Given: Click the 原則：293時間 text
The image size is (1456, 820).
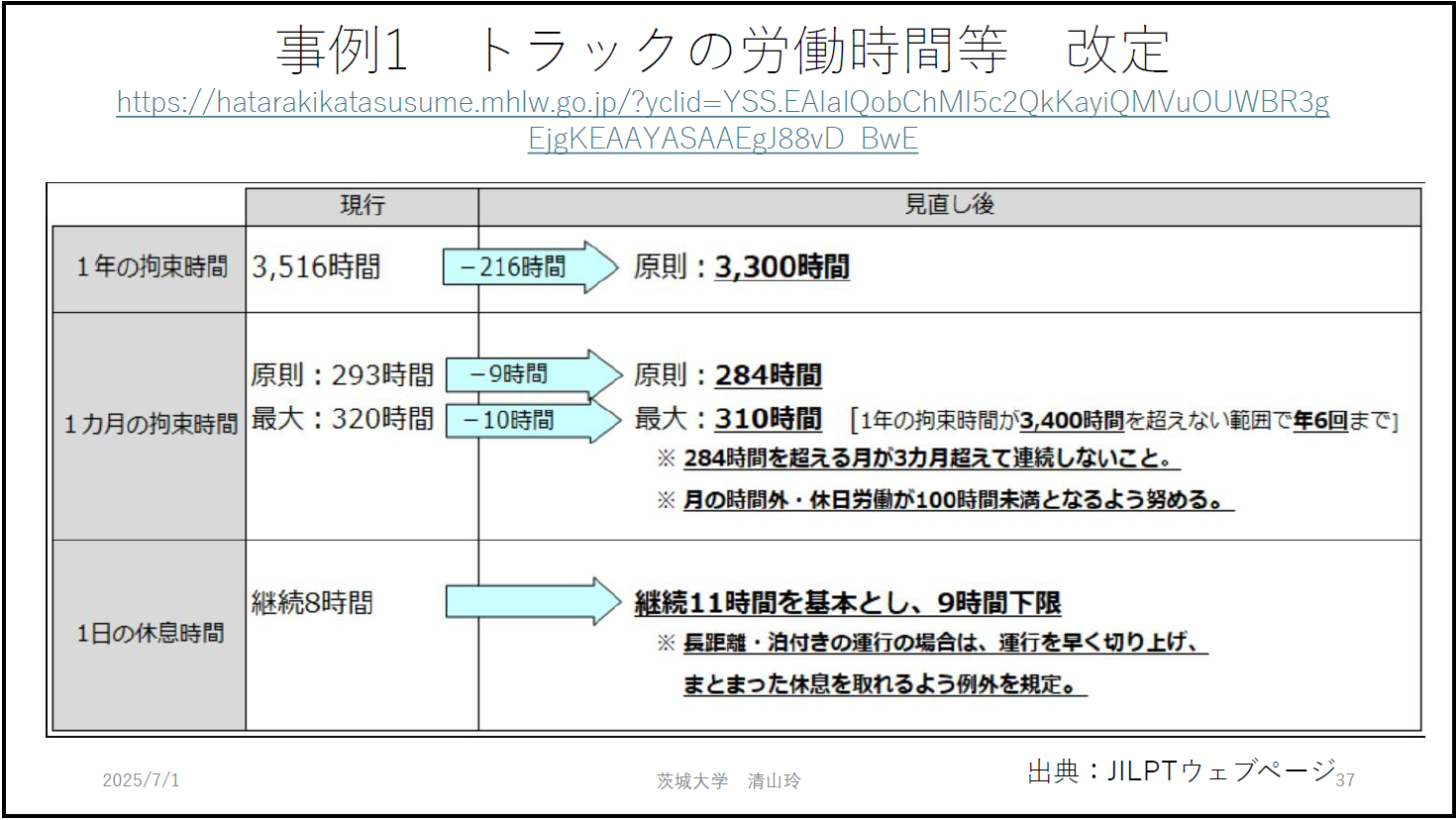Looking at the screenshot, I should click(342, 375).
